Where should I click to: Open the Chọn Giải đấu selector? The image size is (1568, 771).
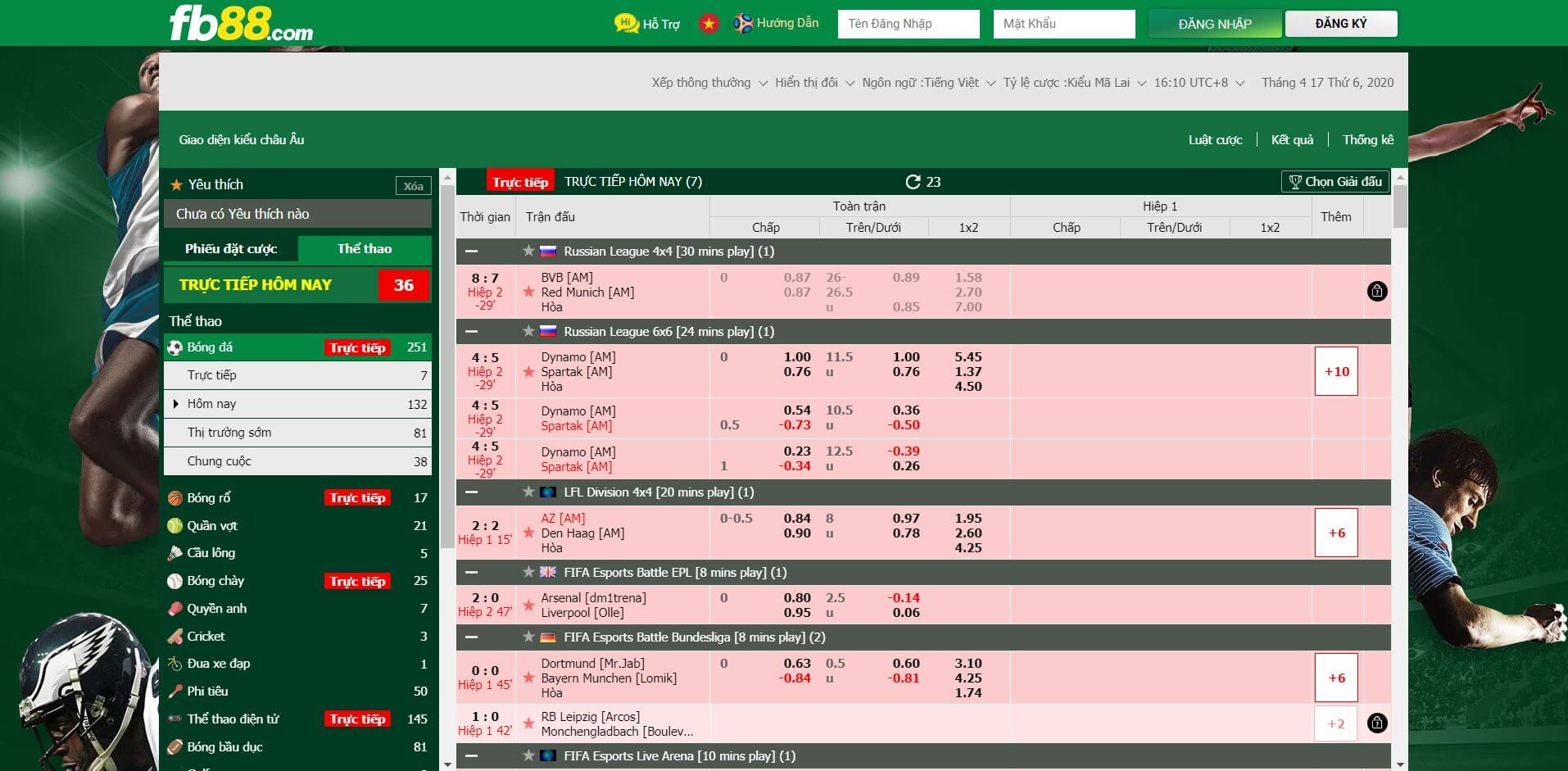point(1335,182)
